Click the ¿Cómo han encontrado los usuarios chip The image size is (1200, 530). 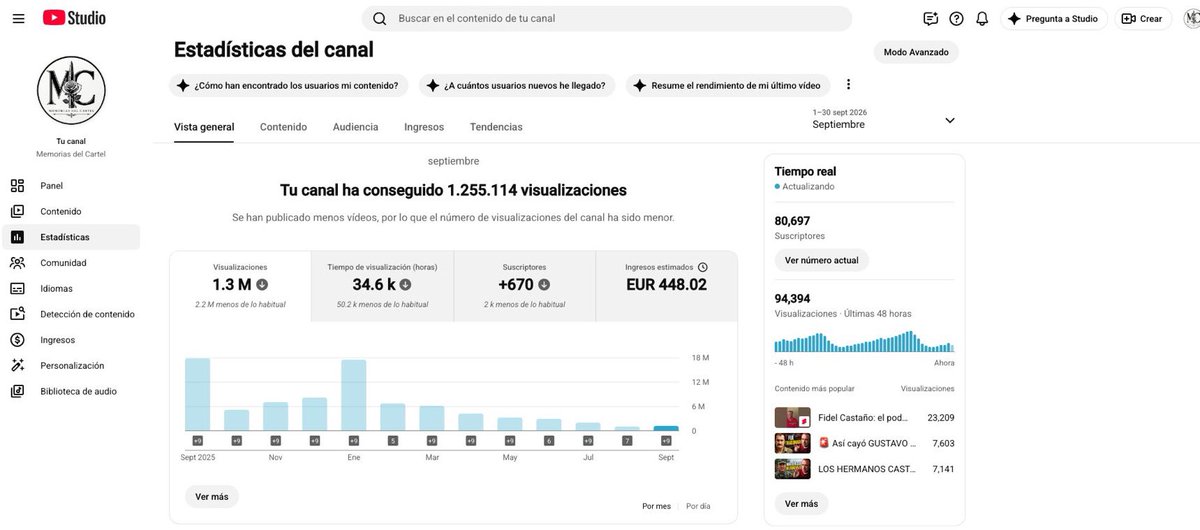point(289,85)
